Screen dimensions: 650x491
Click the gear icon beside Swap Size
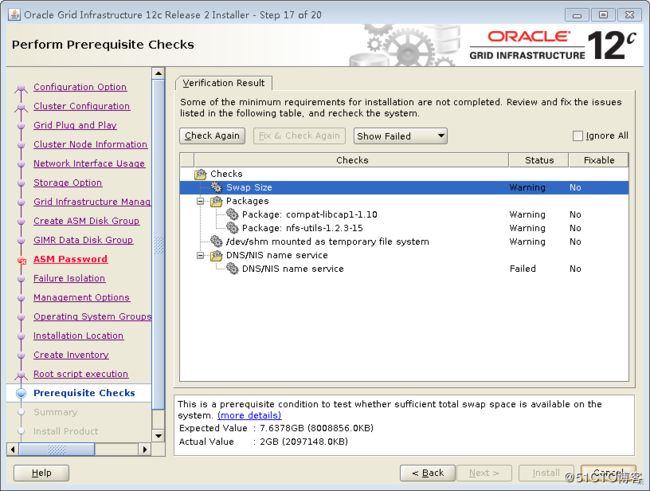click(x=216, y=187)
